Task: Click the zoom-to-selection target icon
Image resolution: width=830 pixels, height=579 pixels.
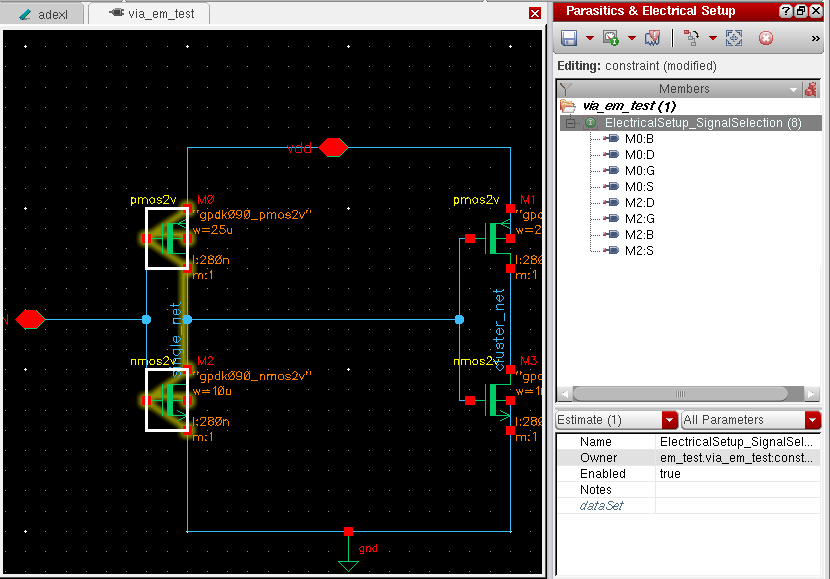Action: pos(734,38)
